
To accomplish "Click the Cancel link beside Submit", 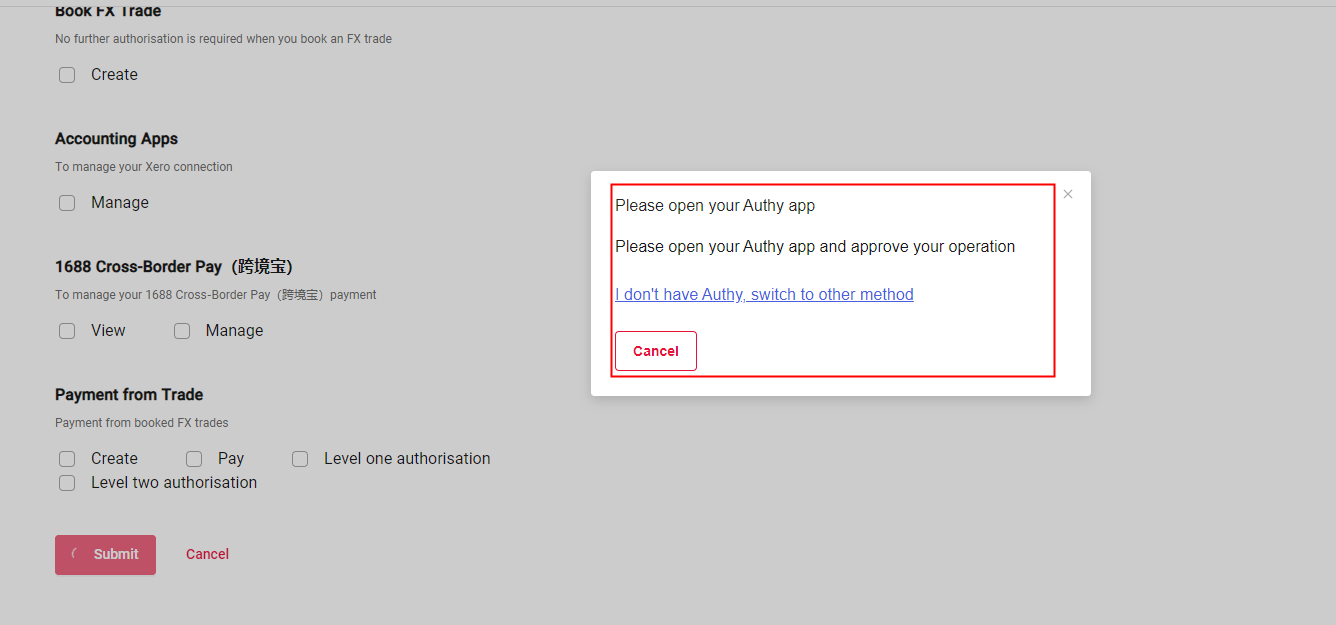I will click(207, 554).
